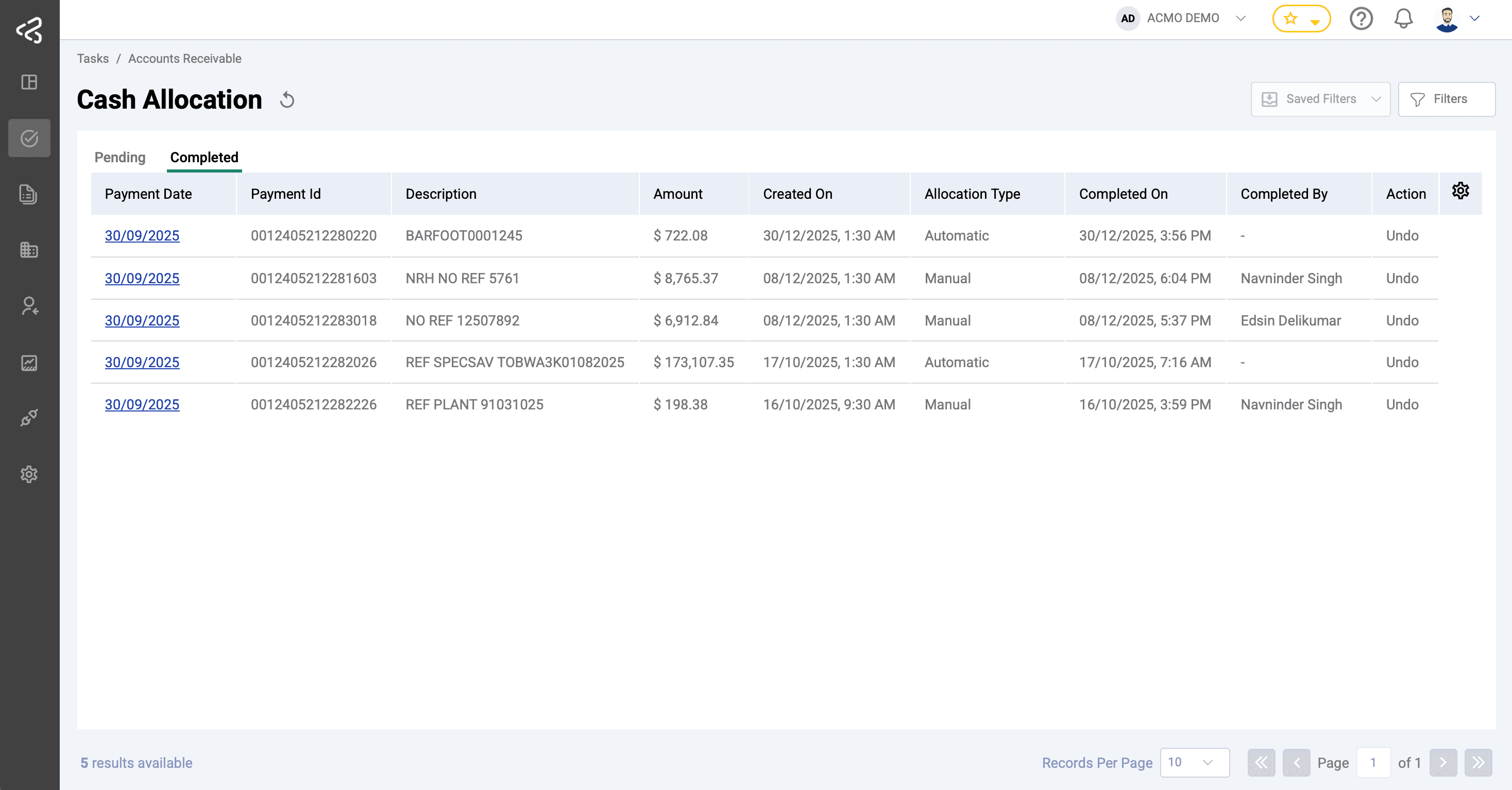
Task: Open the Records Per Page selector
Action: point(1195,763)
